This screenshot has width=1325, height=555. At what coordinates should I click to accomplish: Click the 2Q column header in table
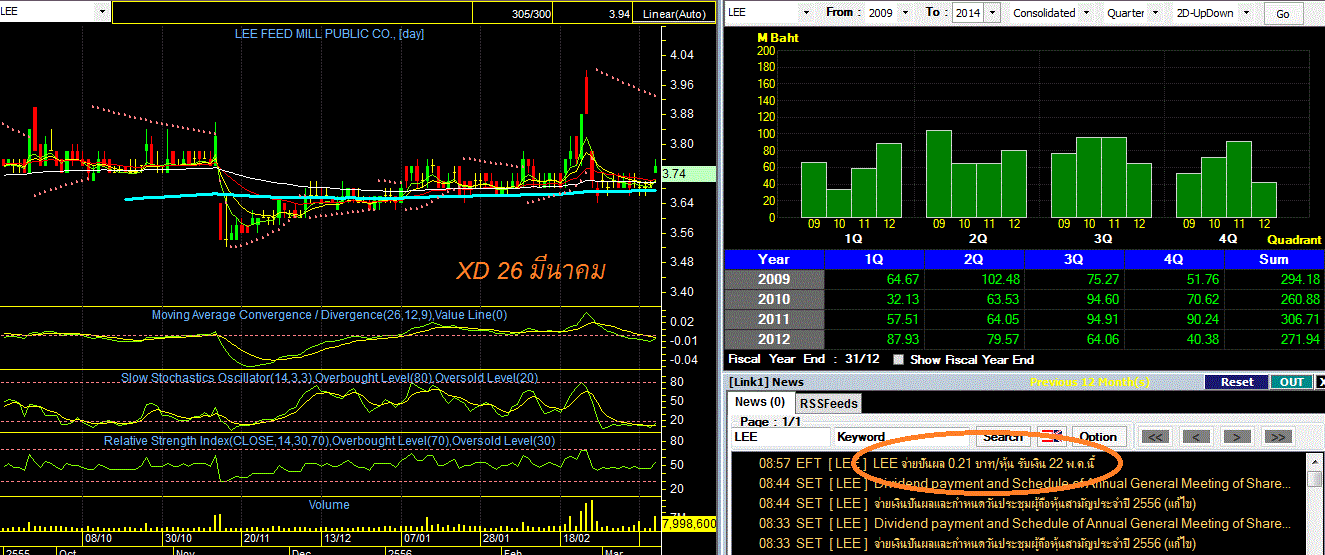tap(974, 259)
